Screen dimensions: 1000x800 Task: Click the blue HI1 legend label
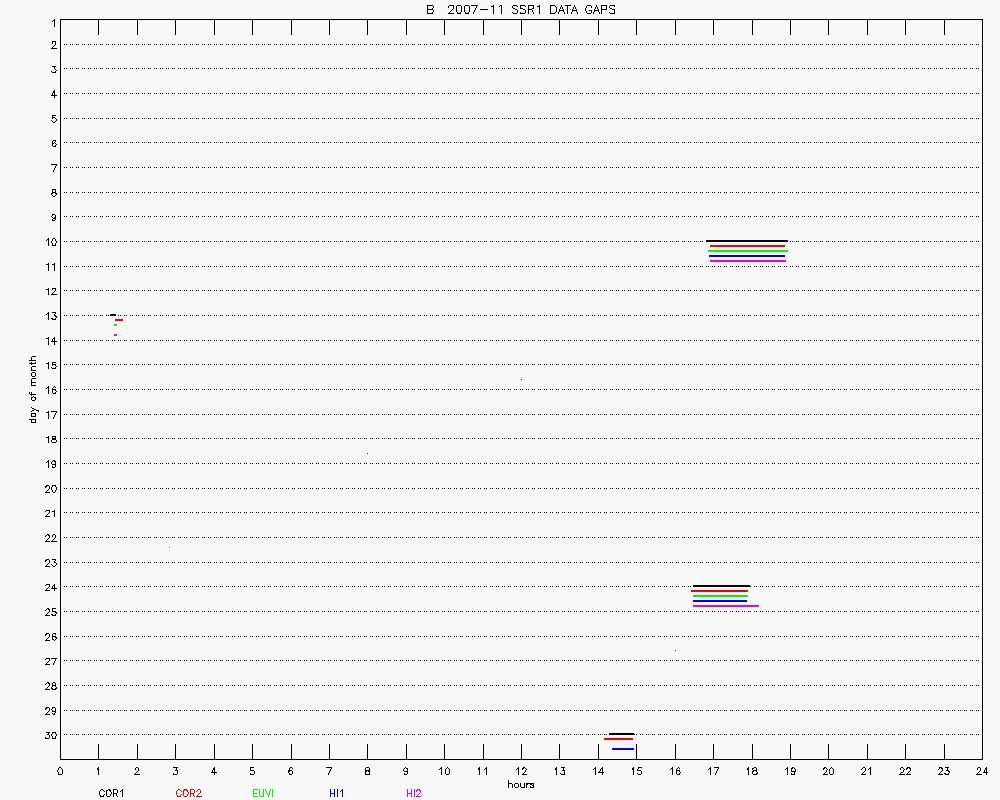pyautogui.click(x=337, y=793)
